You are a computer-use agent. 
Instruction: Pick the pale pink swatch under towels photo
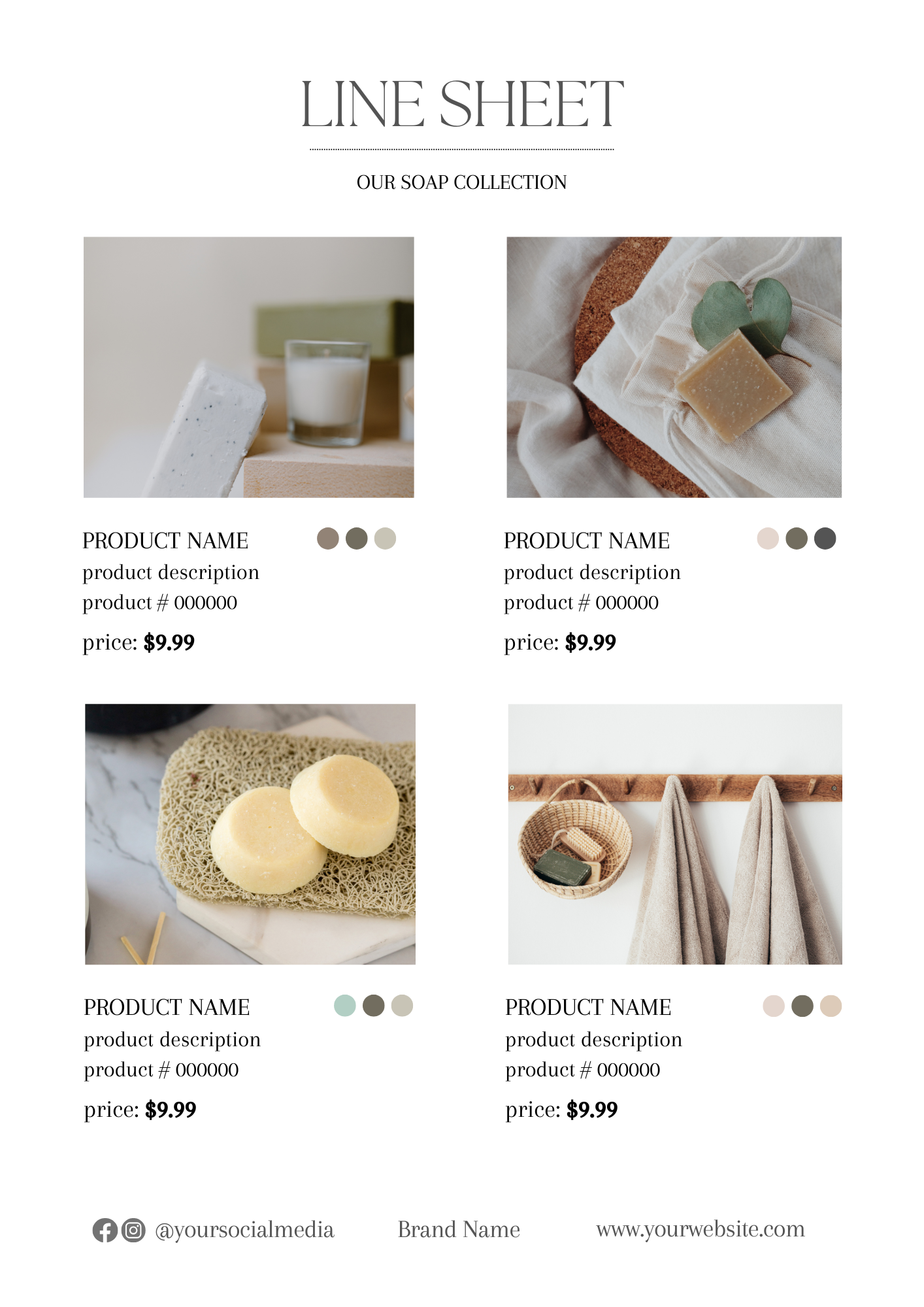pos(774,1006)
